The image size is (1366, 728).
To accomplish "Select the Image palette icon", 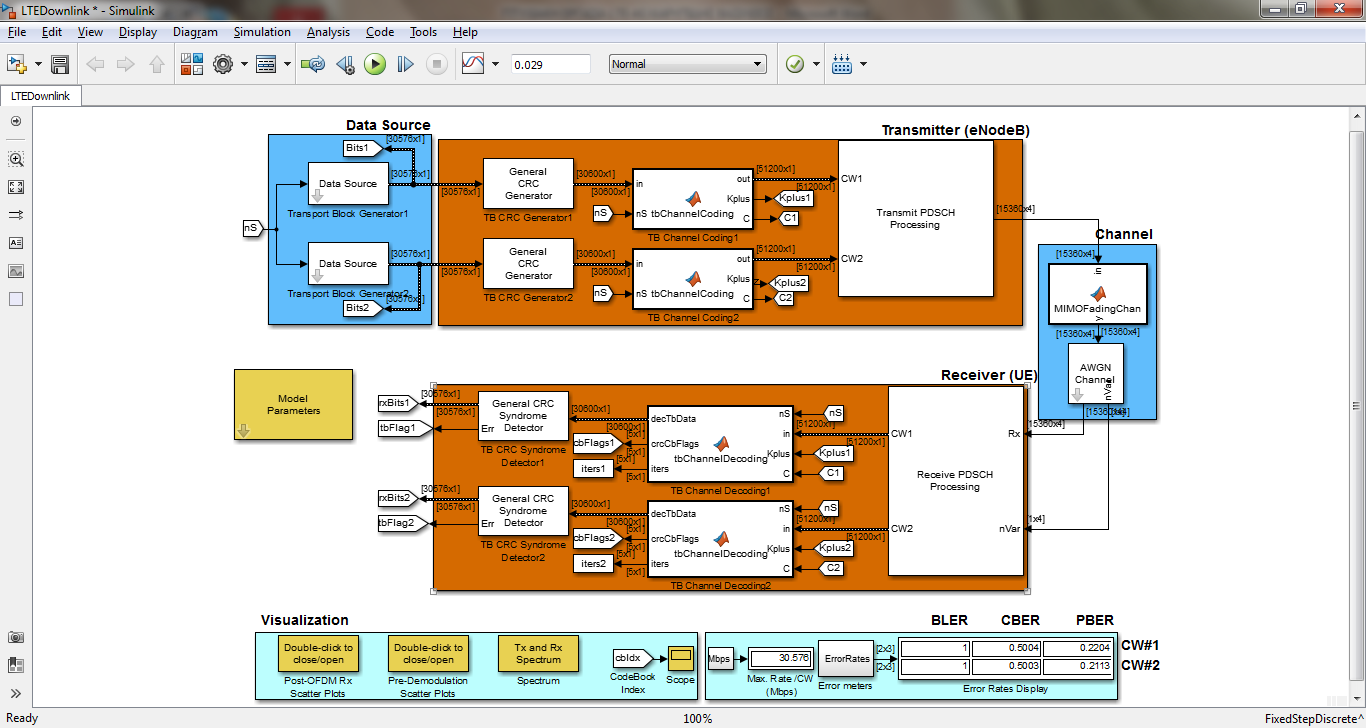I will [x=16, y=271].
